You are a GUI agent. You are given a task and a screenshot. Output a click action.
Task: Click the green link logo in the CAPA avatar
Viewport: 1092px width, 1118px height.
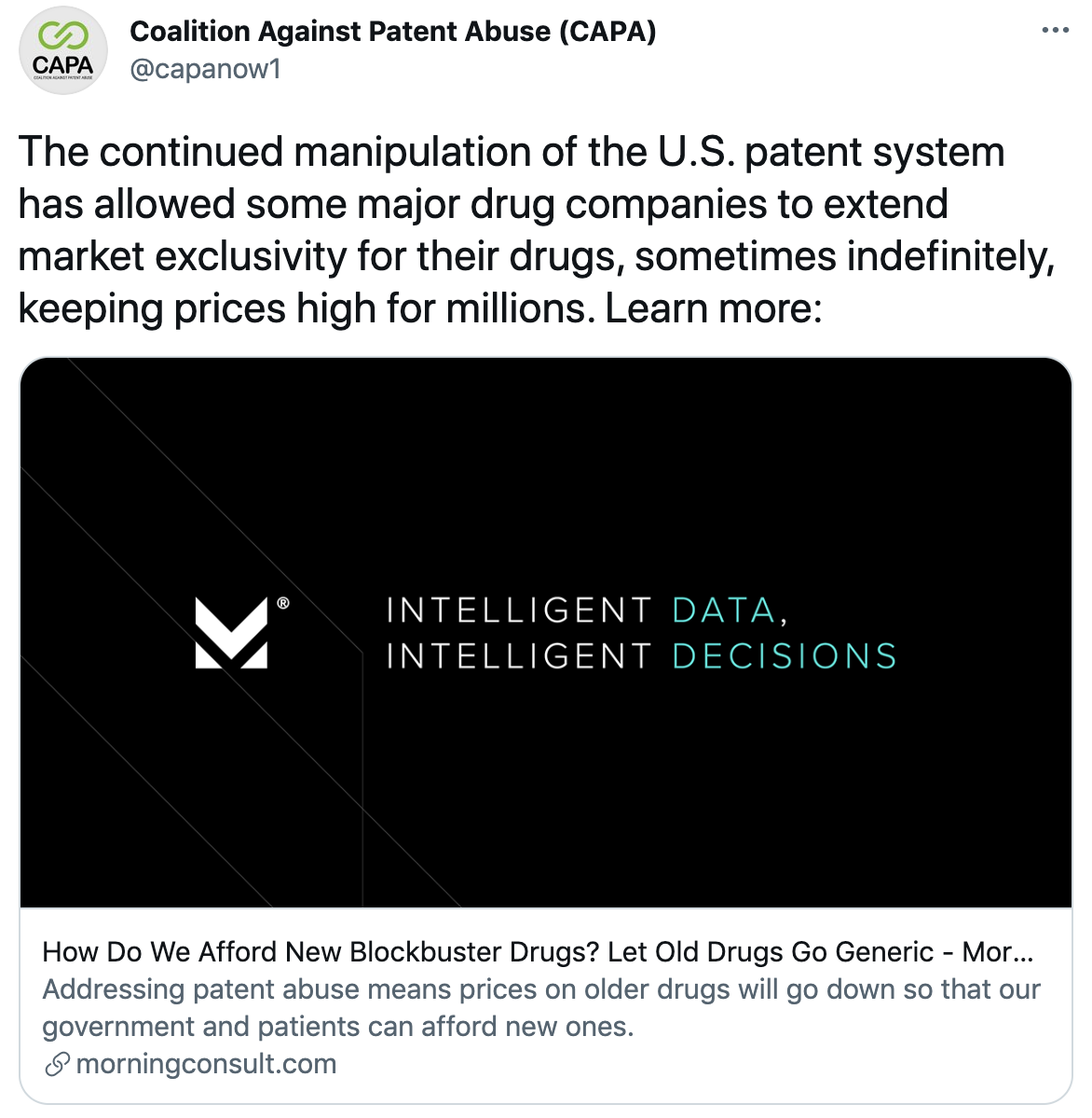tap(62, 36)
